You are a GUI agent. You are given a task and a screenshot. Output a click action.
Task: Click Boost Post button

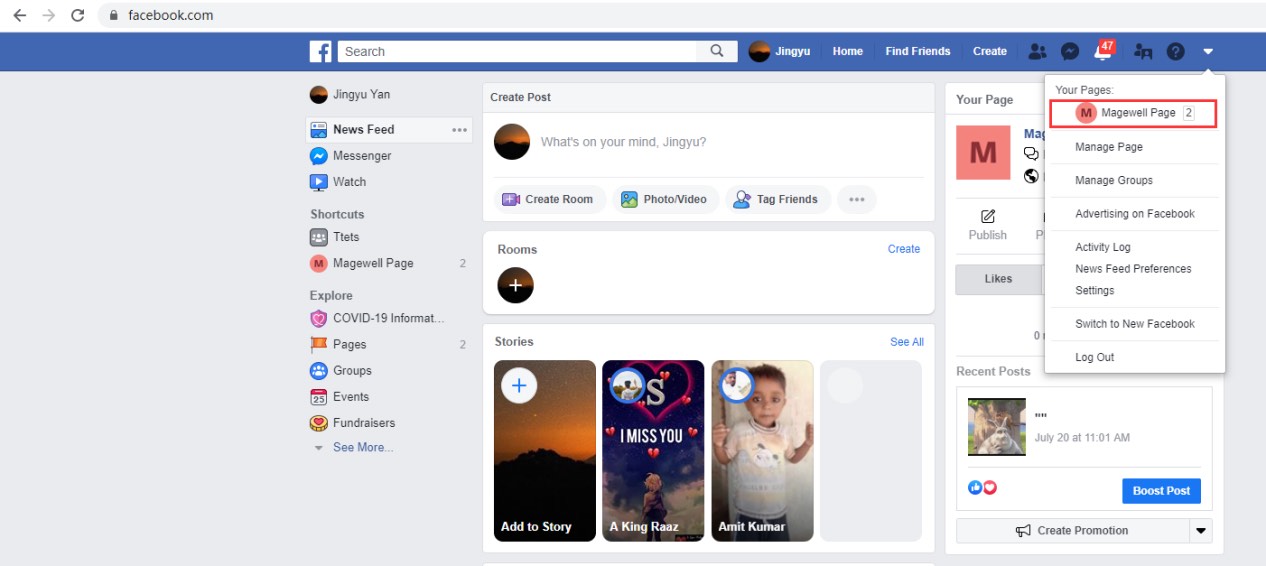pos(1161,491)
